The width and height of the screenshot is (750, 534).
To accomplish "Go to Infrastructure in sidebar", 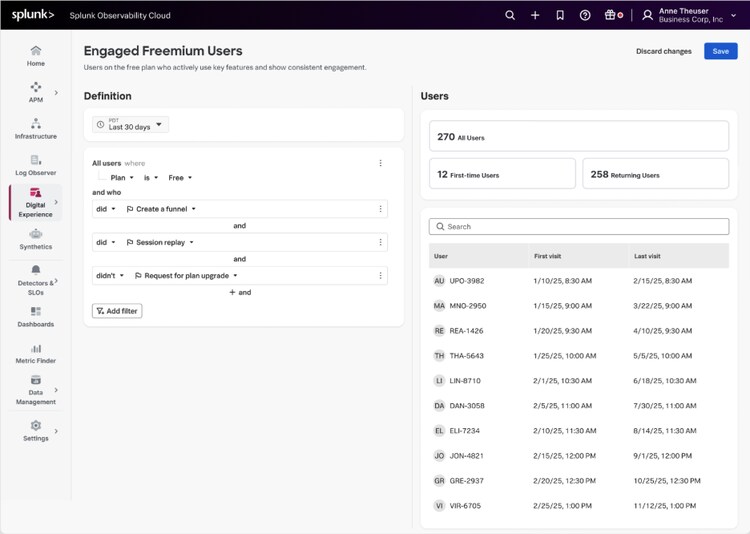I will tap(36, 129).
